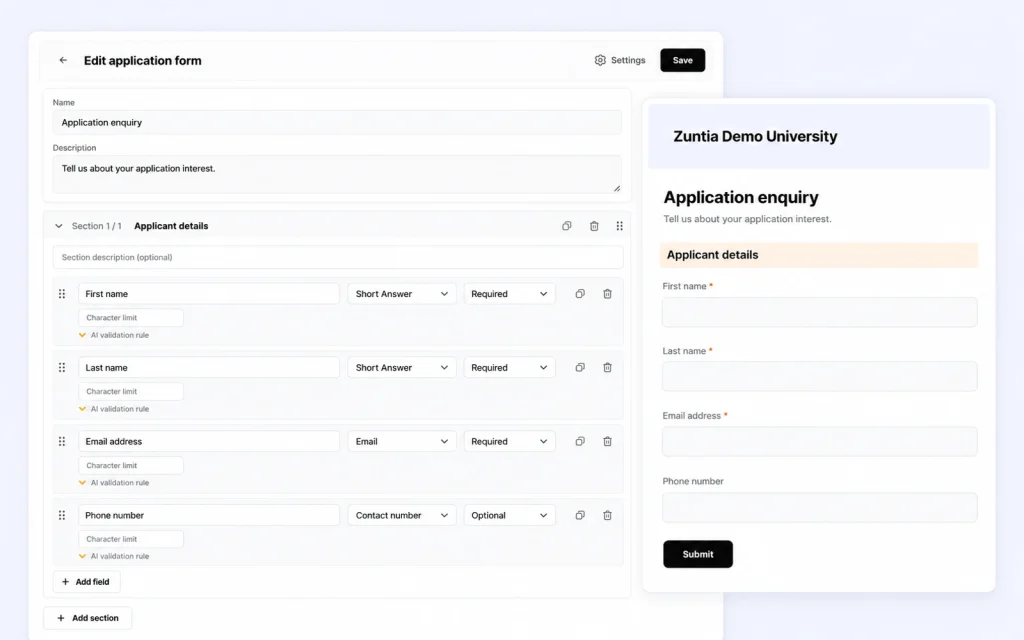Edit the Phone number label field
Viewport: 1024px width, 640px height.
(x=209, y=515)
